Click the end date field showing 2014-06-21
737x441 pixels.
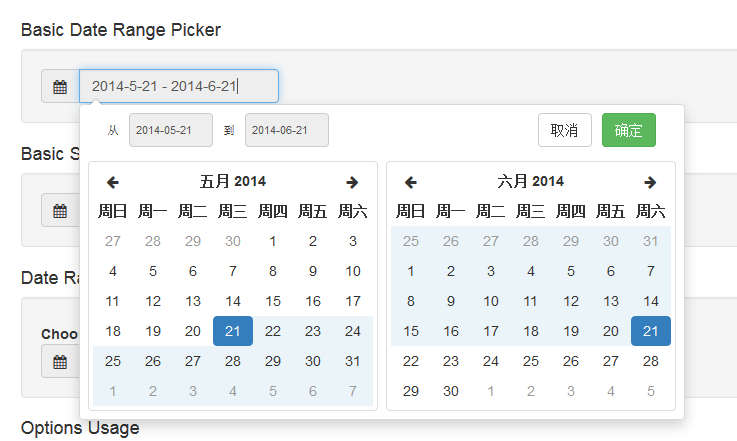tap(287, 130)
